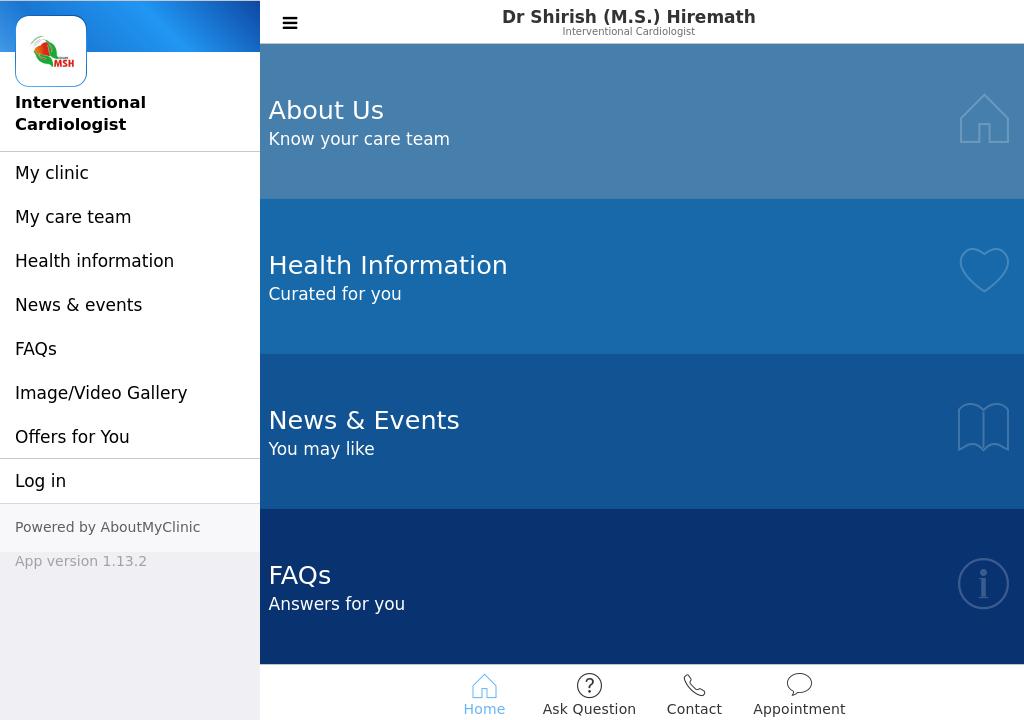Open My clinic from the side menu
Viewport: 1024px width, 720px height.
click(x=130, y=173)
